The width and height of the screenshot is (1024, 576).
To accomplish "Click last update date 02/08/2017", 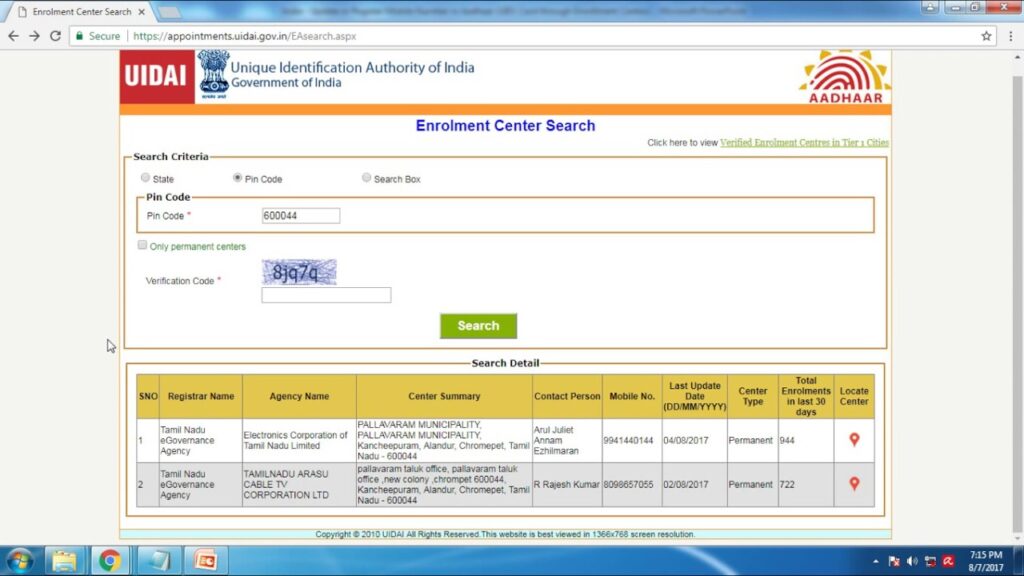I will [x=686, y=485].
